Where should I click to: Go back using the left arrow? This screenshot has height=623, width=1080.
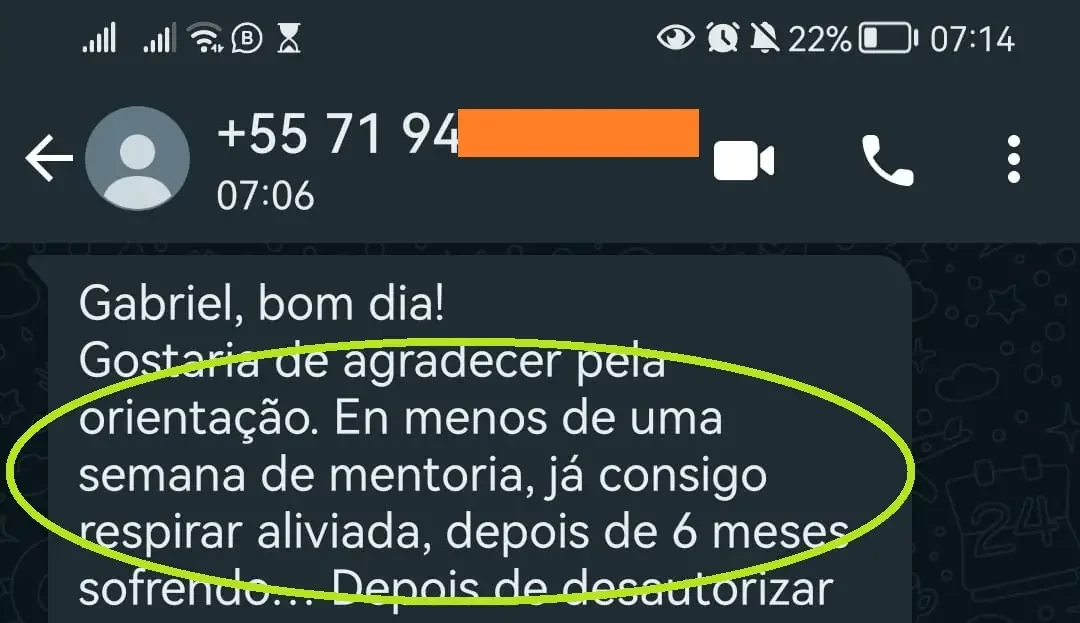tap(49, 158)
